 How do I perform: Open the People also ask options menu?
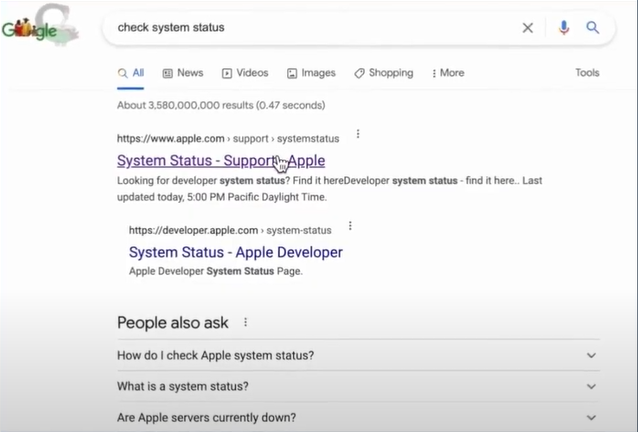pyautogui.click(x=245, y=322)
